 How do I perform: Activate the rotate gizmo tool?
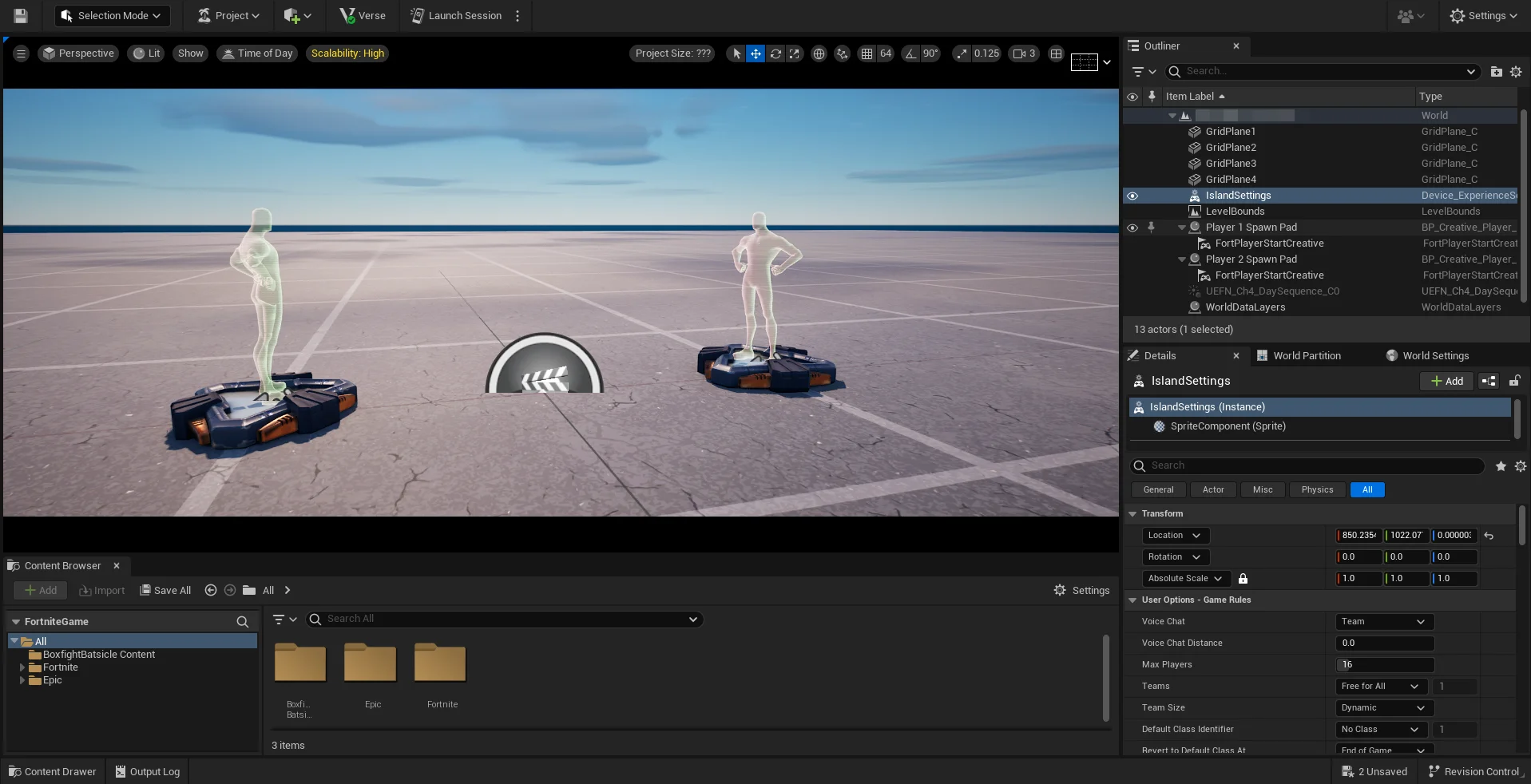click(775, 53)
